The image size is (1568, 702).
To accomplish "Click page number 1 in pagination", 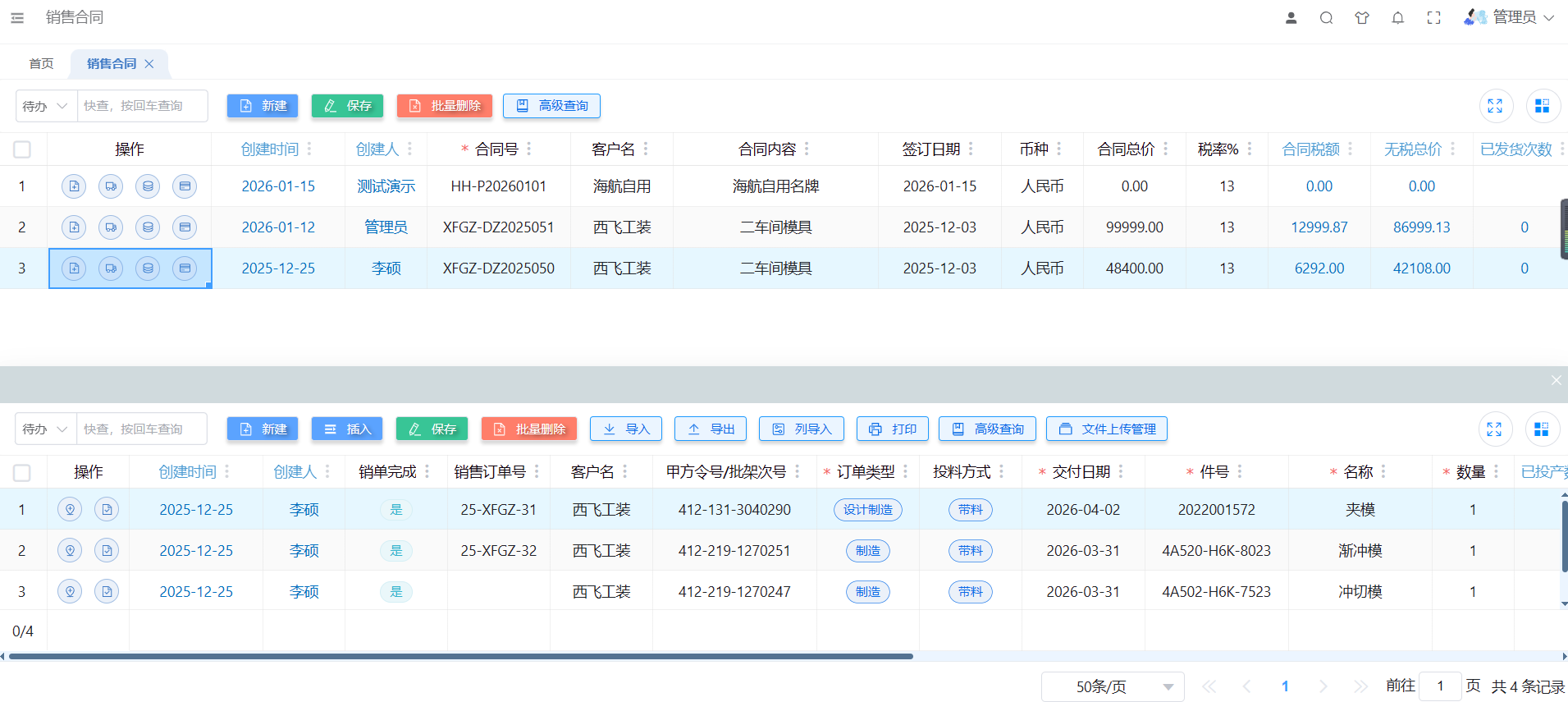I will [1285, 686].
